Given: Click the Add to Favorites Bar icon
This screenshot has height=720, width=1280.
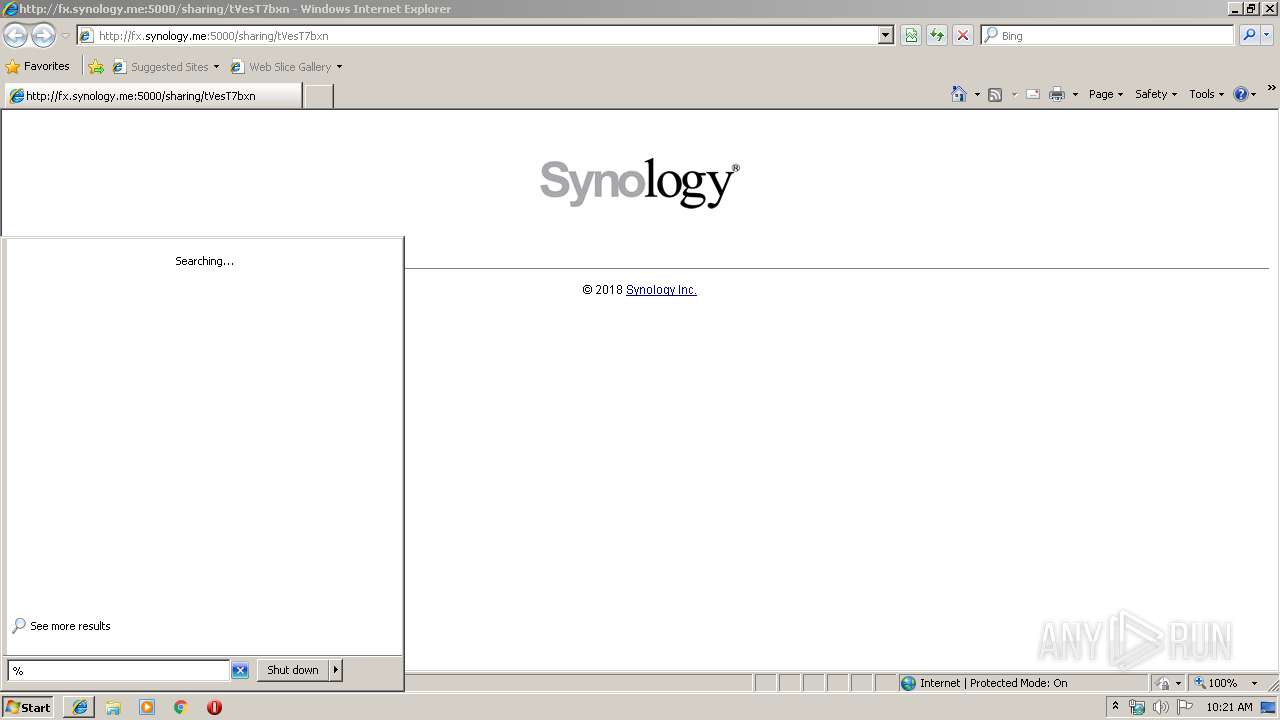Looking at the screenshot, I should pyautogui.click(x=96, y=67).
